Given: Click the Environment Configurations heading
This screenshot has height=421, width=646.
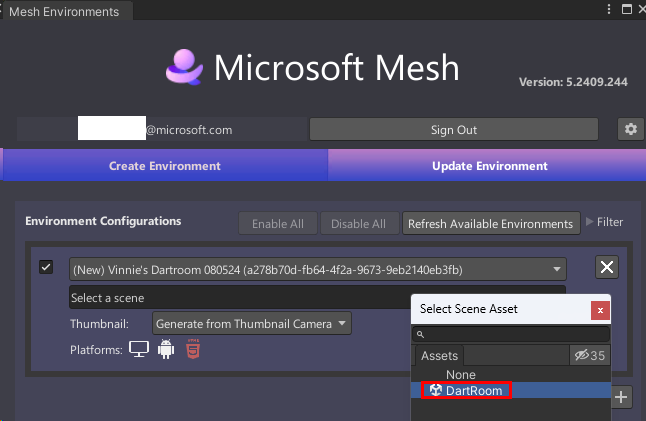Looking at the screenshot, I should (x=103, y=221).
